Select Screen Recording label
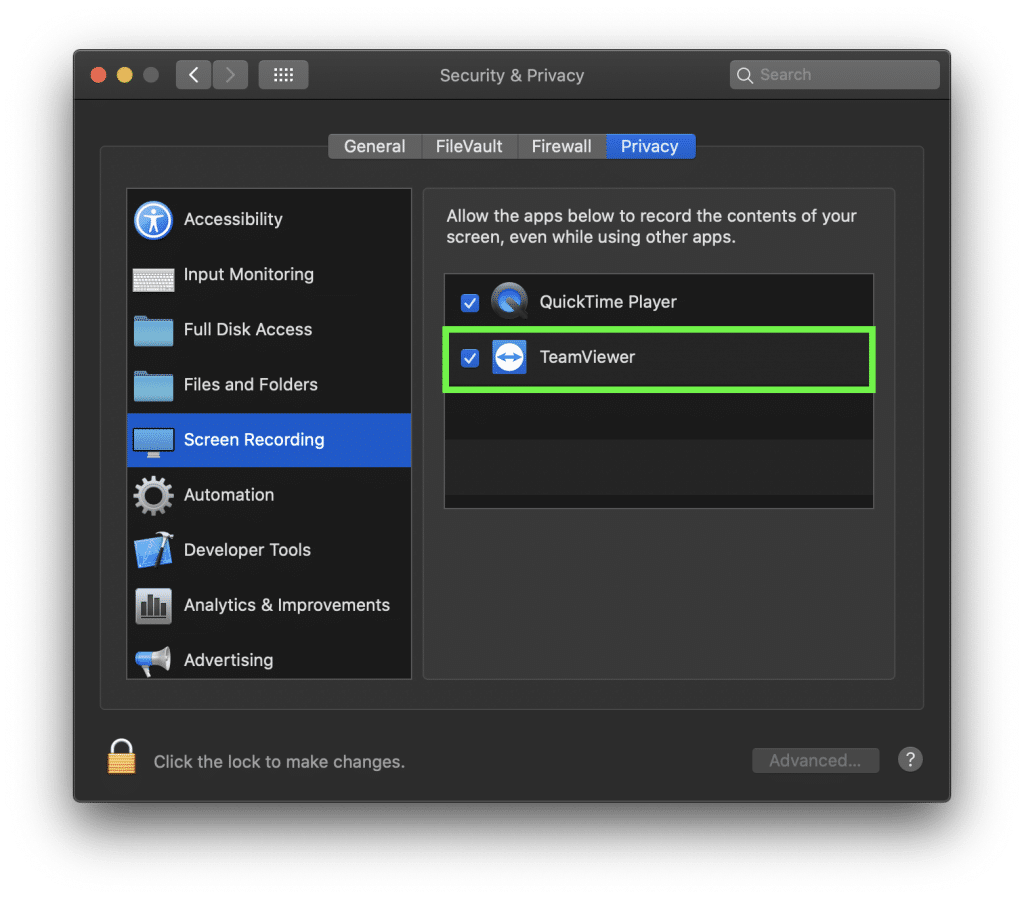Image resolution: width=1024 pixels, height=899 pixels. click(x=254, y=439)
